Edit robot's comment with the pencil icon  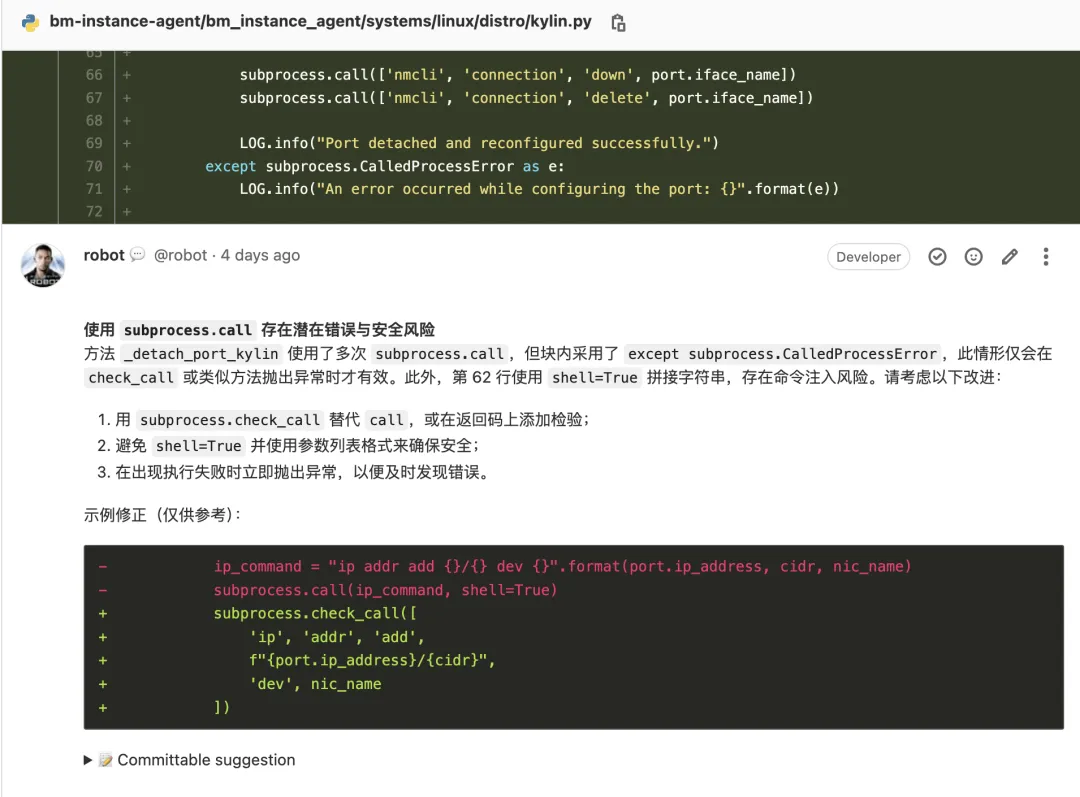coord(1010,257)
